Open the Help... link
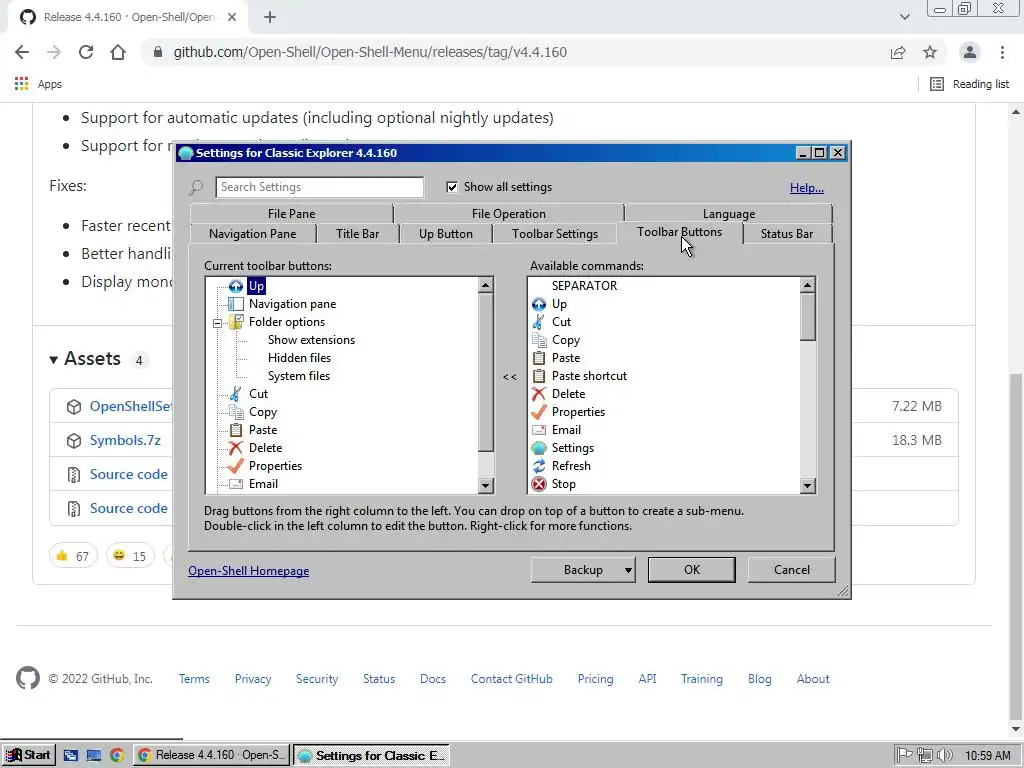The height and width of the screenshot is (768, 1024). [x=807, y=188]
